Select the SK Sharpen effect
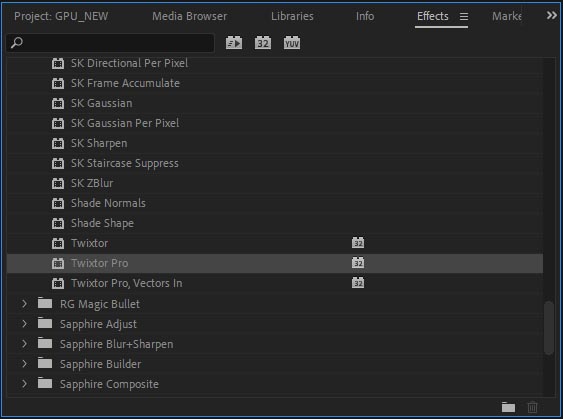Image resolution: width=563 pixels, height=419 pixels. (x=99, y=143)
